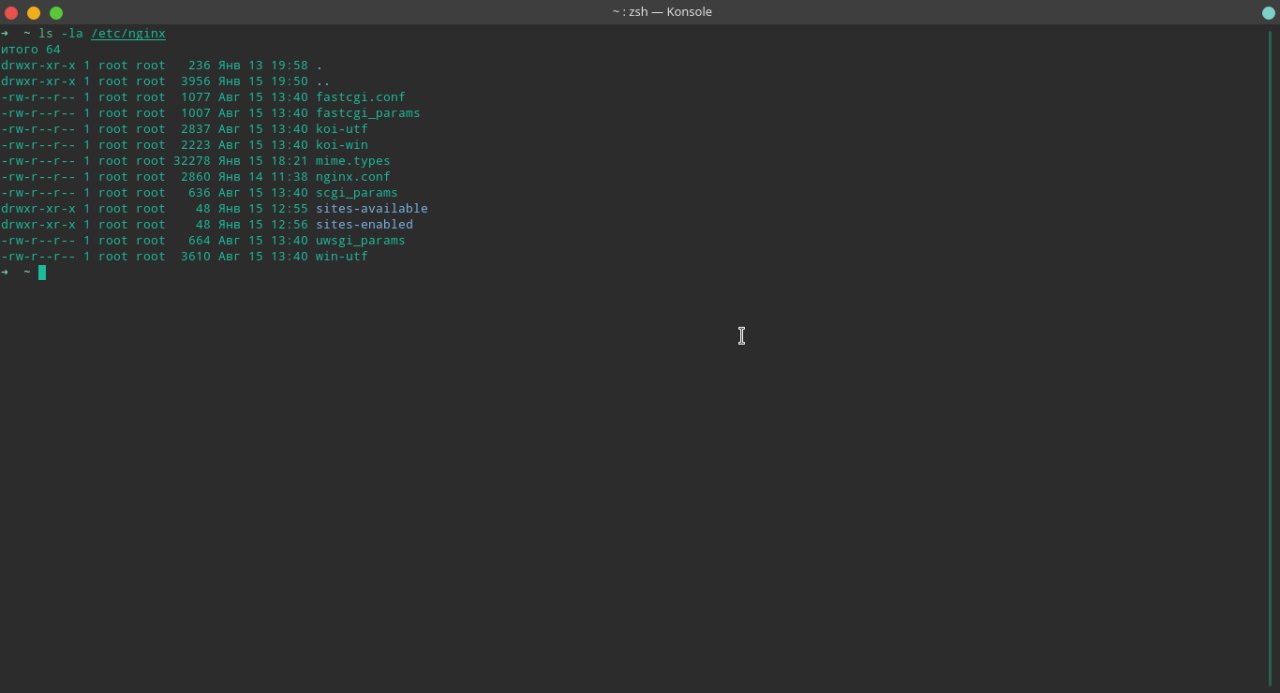The height and width of the screenshot is (693, 1280).
Task: Click the timestamp 18:21 for mime.types
Action: pyautogui.click(x=289, y=161)
